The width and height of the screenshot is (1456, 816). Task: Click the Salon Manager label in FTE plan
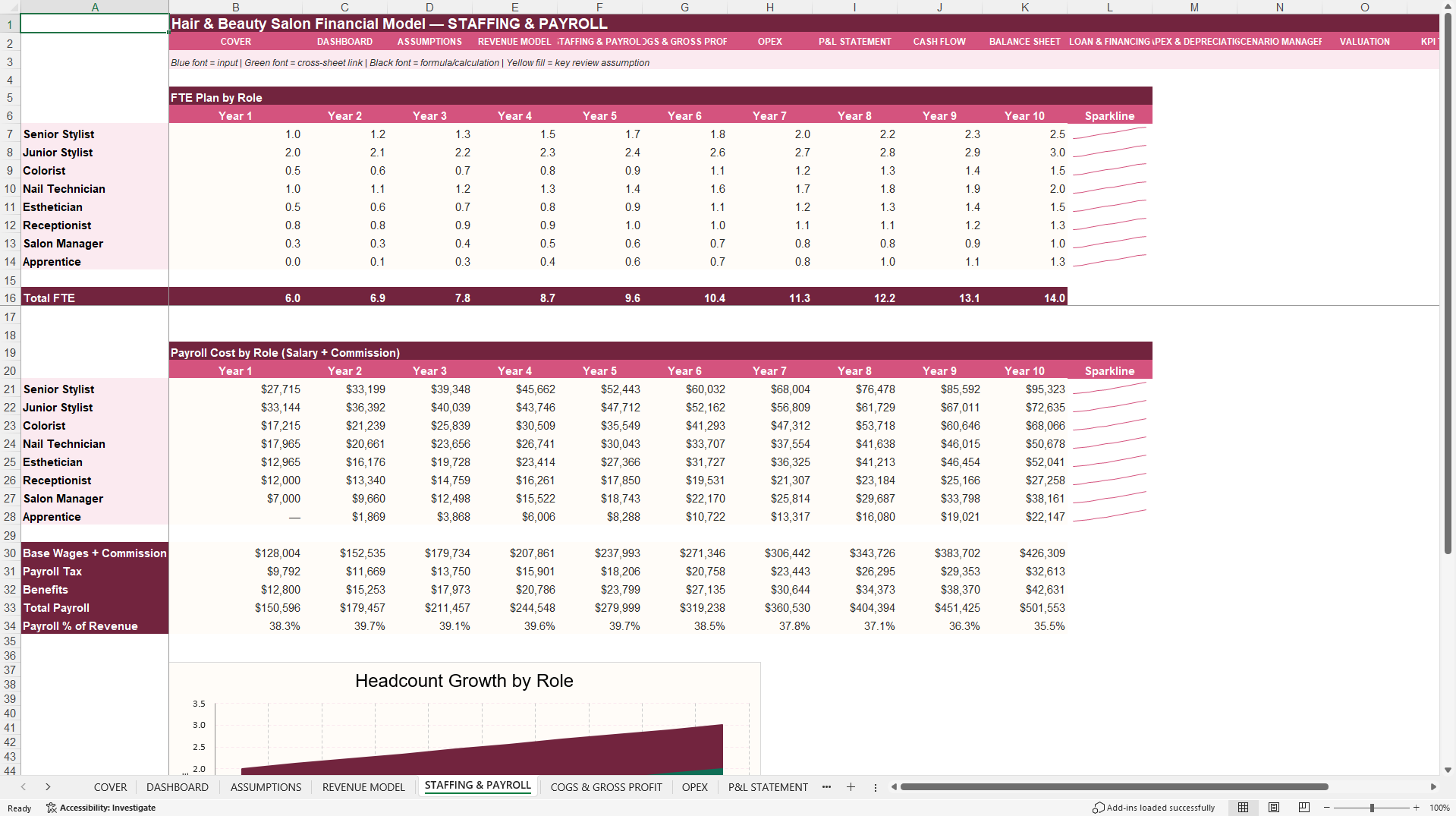coord(63,244)
